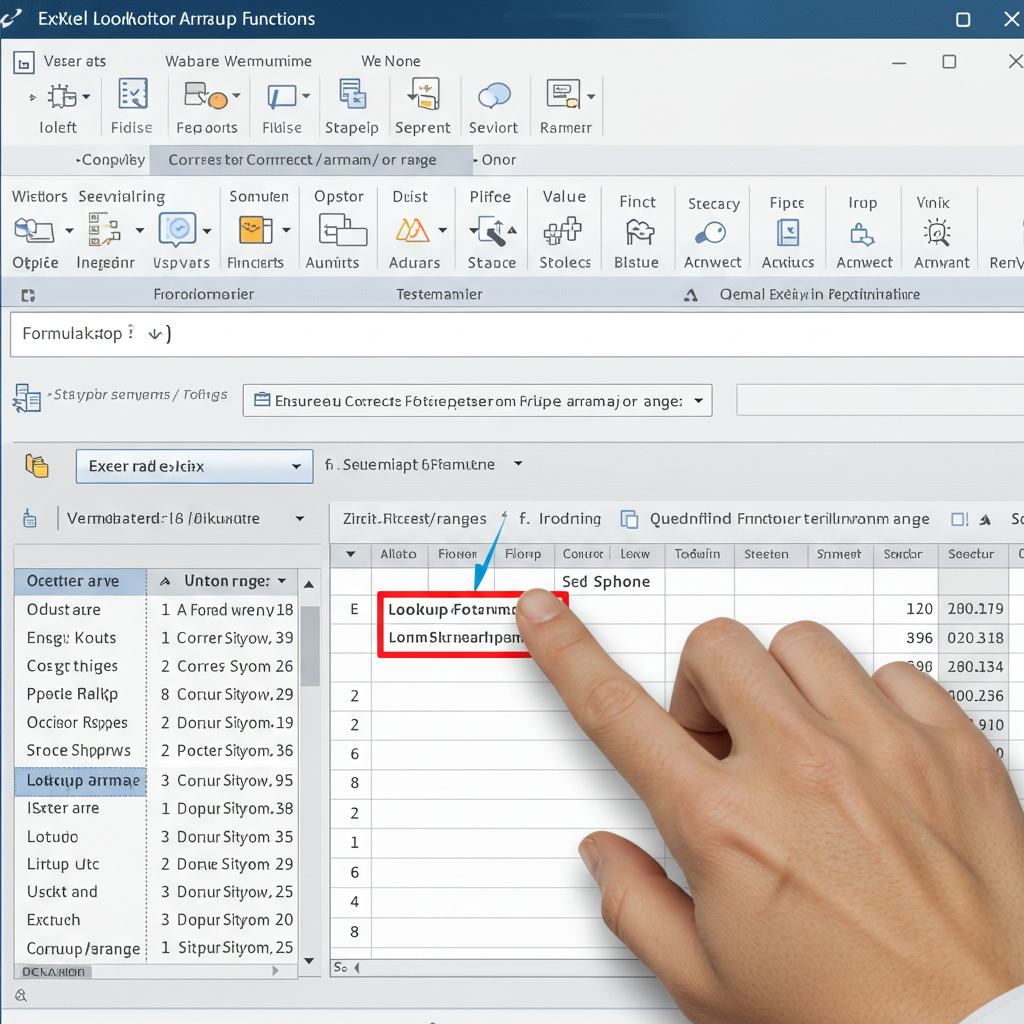Open the Wabare Wemumime menu
The image size is (1024, 1024).
(x=238, y=61)
